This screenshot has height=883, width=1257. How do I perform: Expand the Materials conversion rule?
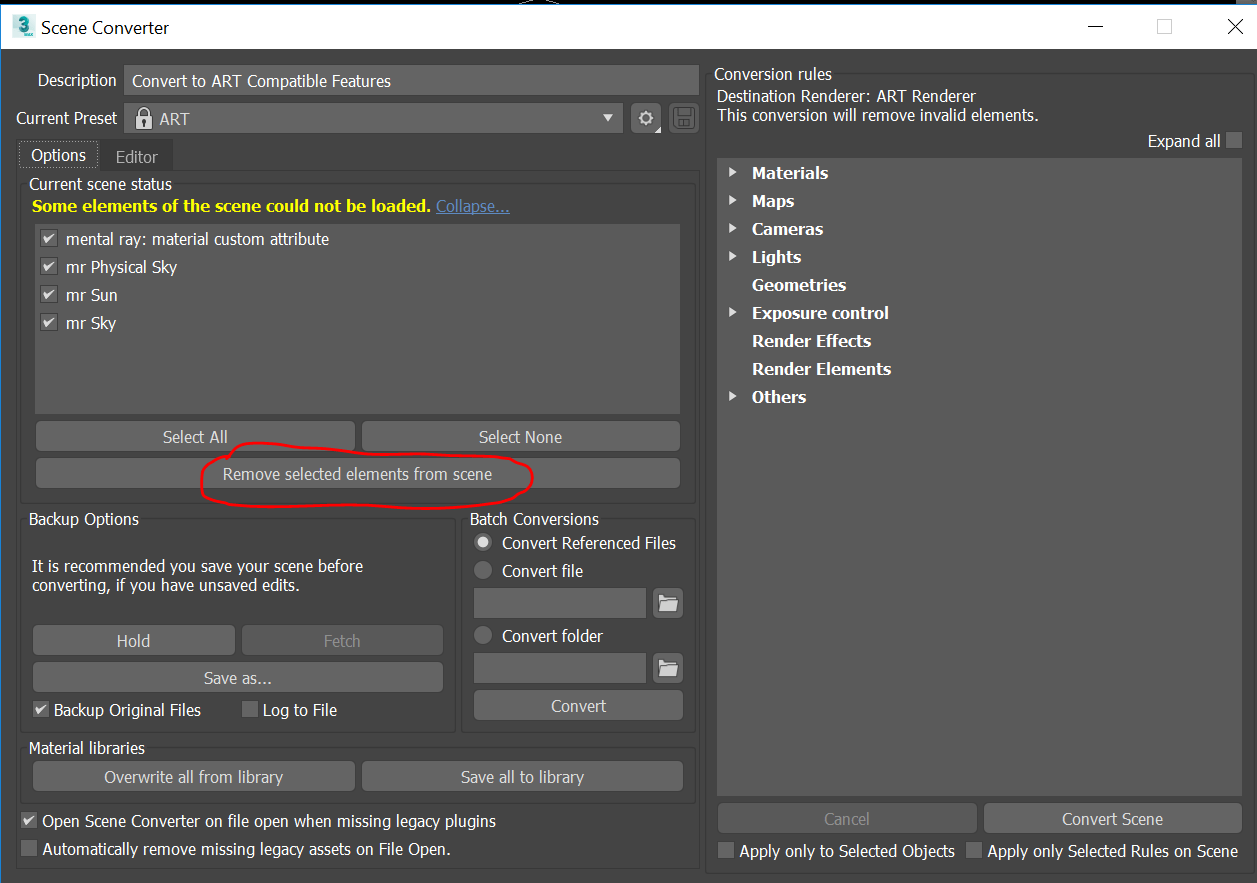(x=733, y=172)
